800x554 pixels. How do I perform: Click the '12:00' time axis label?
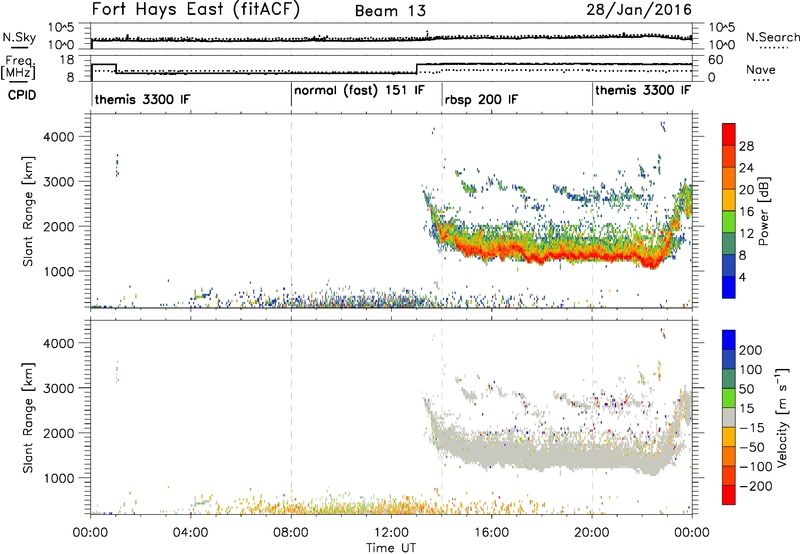point(391,532)
